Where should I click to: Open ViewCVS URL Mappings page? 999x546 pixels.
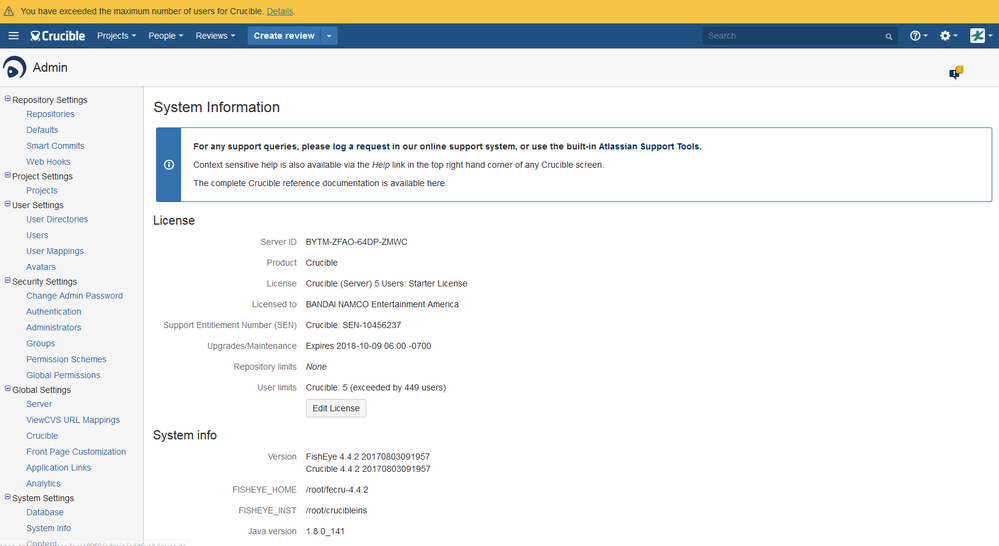[x=73, y=420]
